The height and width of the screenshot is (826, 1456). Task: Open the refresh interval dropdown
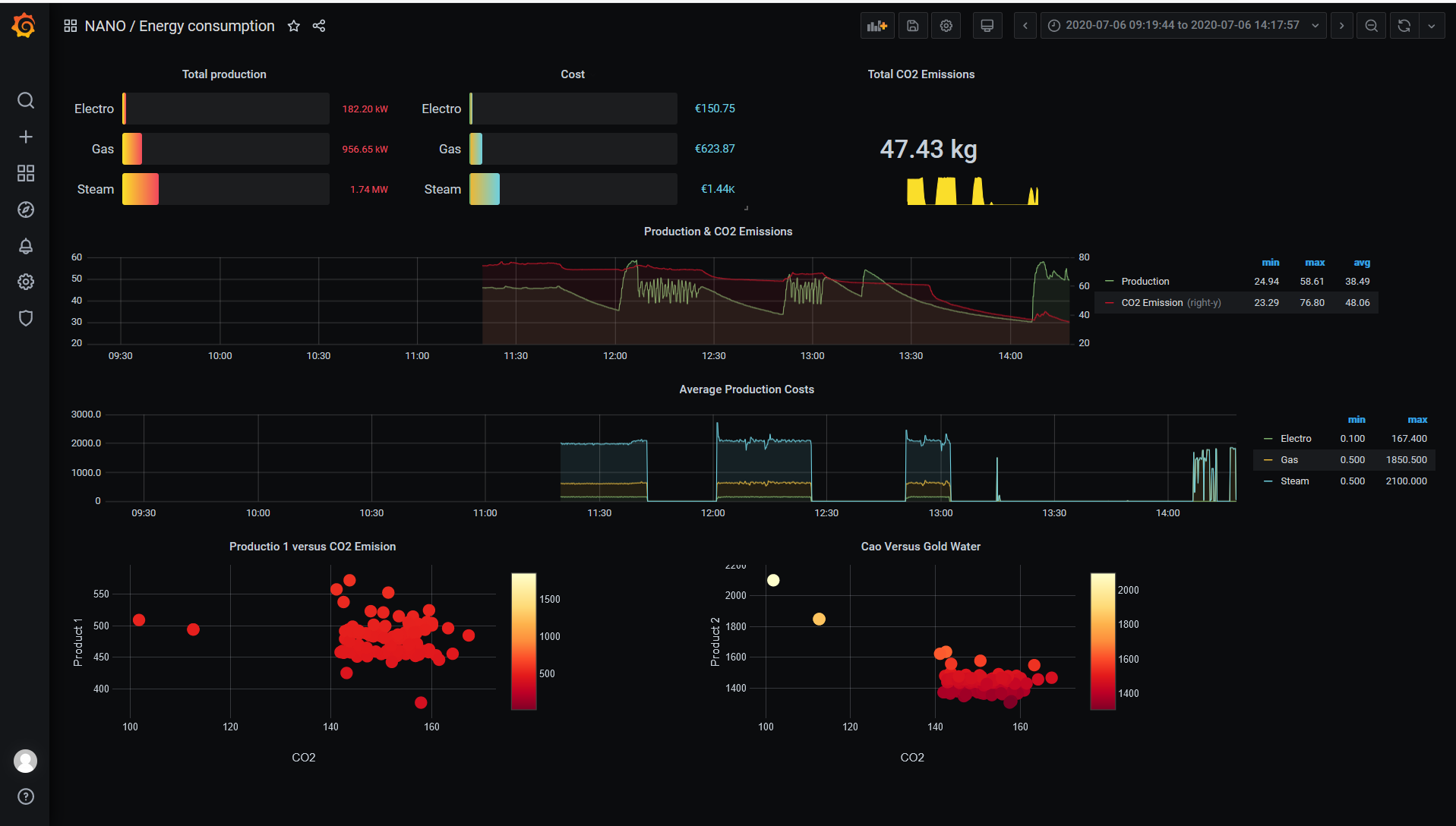[x=1432, y=26]
